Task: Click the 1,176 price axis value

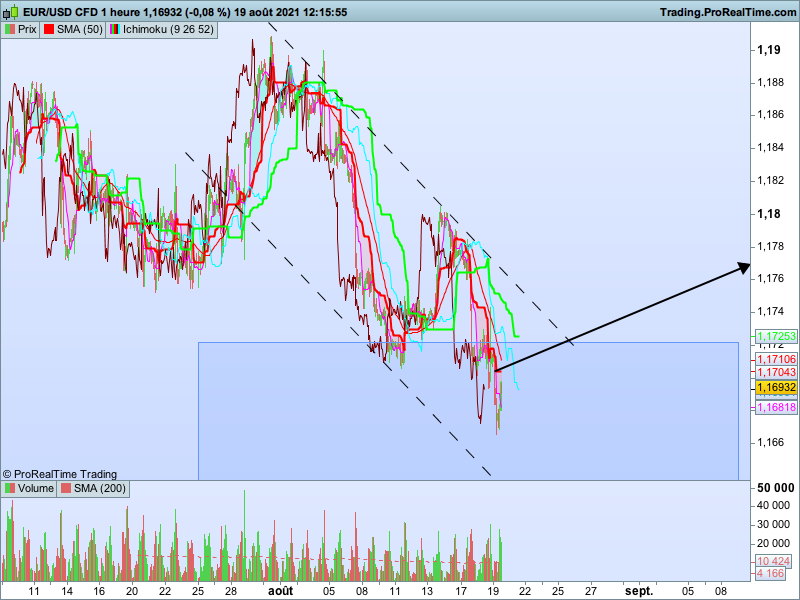Action: [770, 279]
